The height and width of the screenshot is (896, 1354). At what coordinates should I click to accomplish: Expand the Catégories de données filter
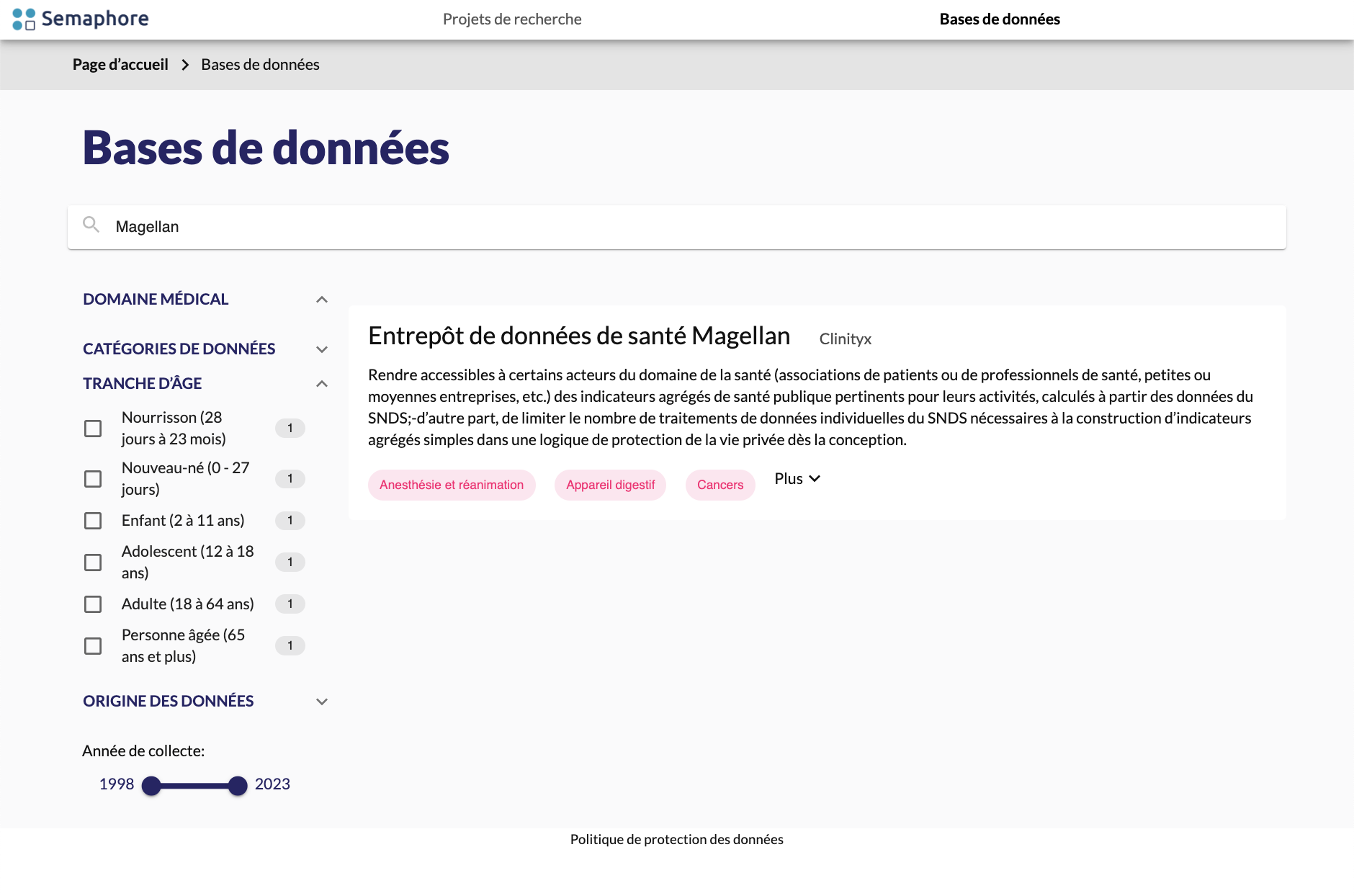point(322,349)
